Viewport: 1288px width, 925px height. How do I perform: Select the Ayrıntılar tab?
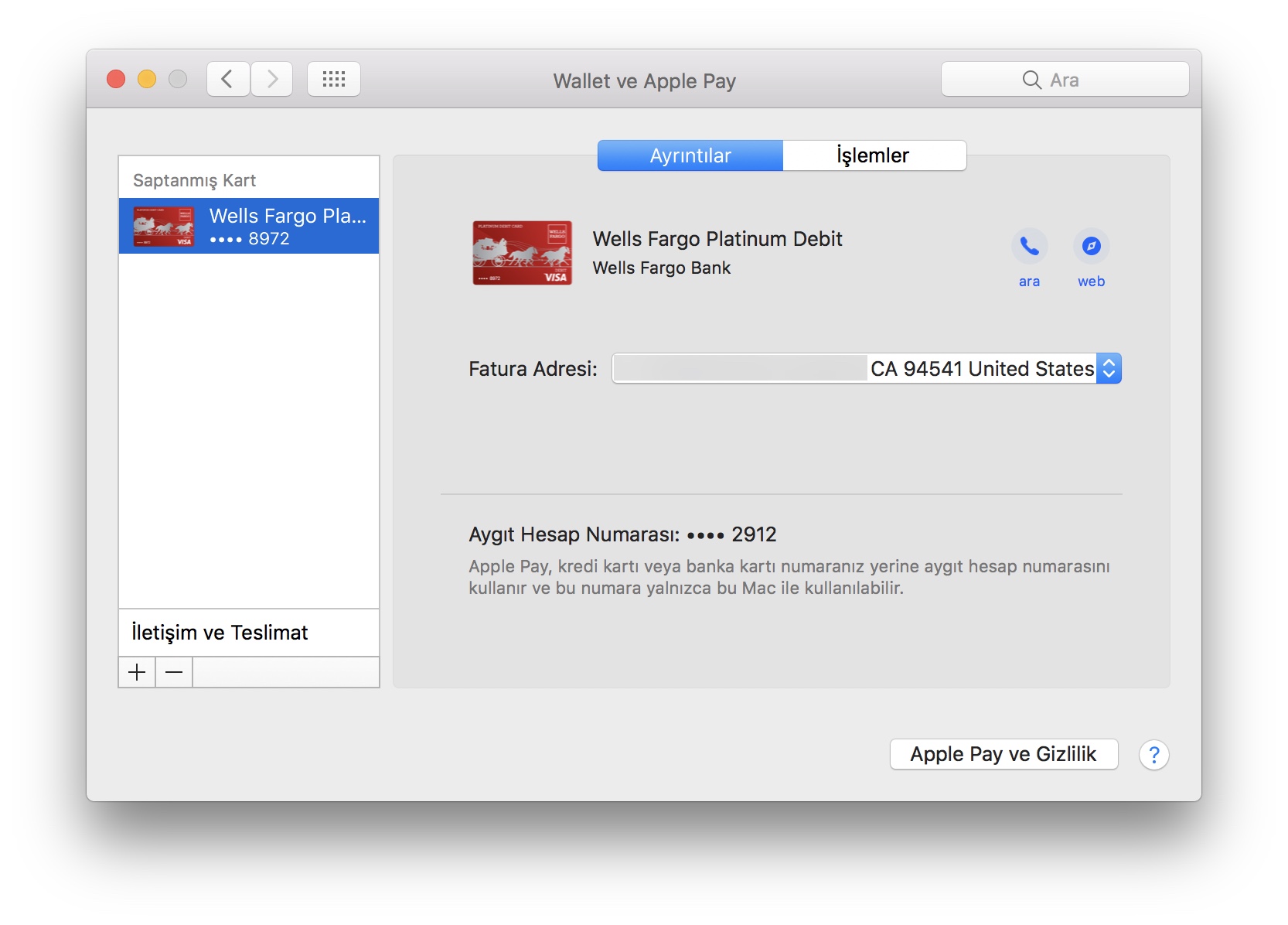tap(690, 155)
